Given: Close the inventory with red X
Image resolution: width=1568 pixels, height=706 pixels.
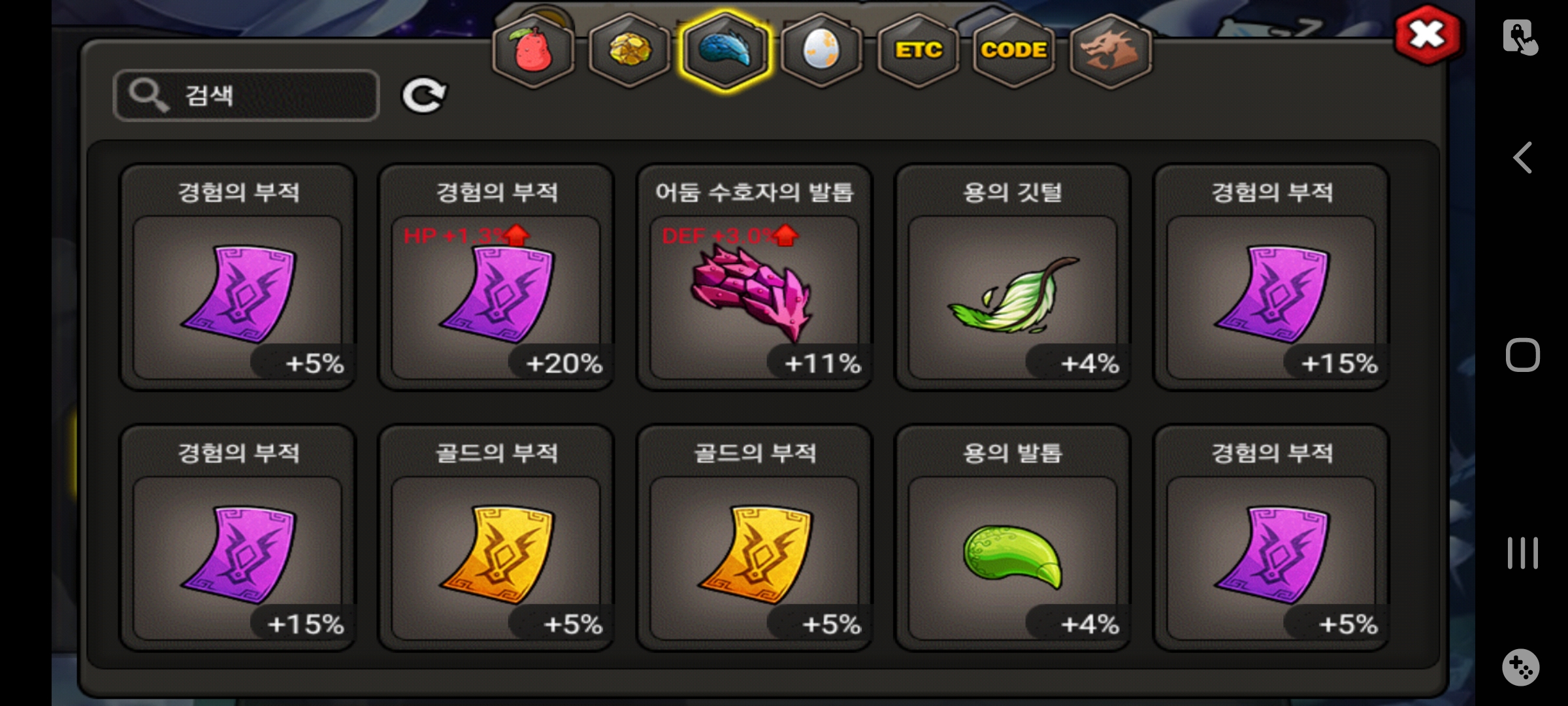Looking at the screenshot, I should point(1427,35).
